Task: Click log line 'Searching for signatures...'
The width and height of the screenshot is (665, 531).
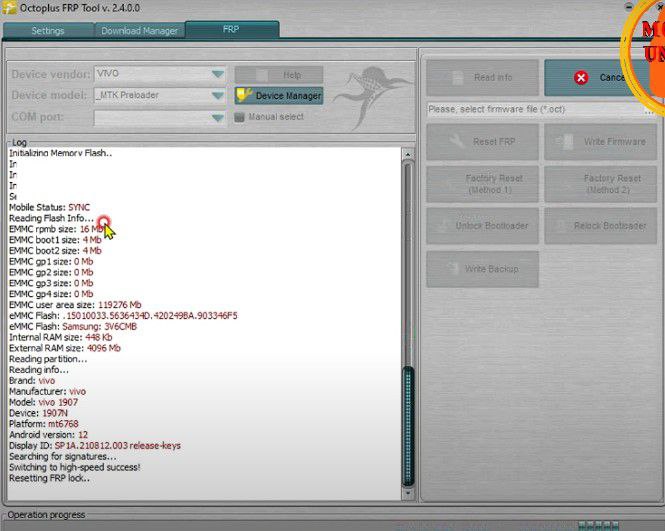Action: [x=62, y=457]
